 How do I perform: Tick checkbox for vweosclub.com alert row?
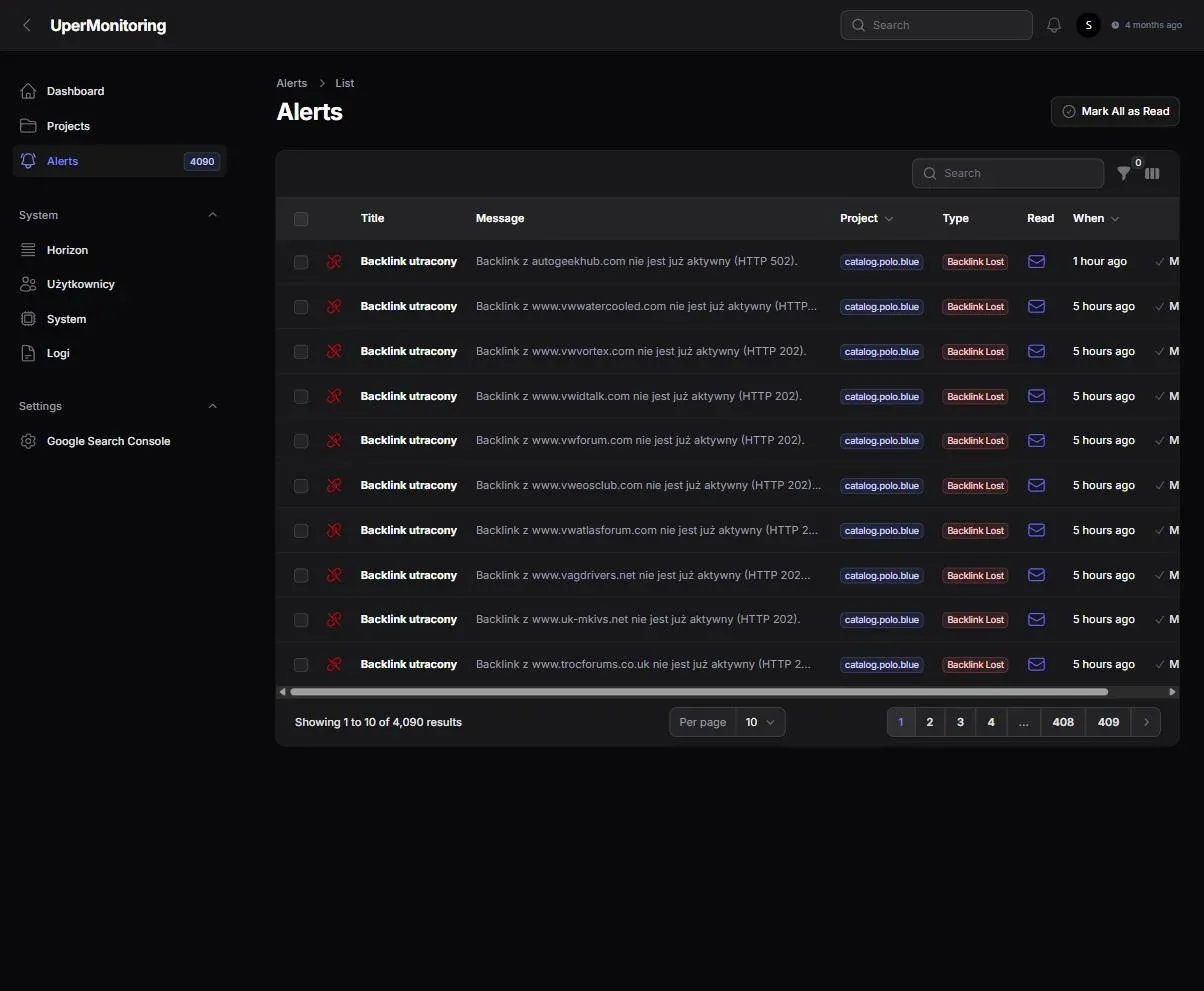[x=301, y=486]
